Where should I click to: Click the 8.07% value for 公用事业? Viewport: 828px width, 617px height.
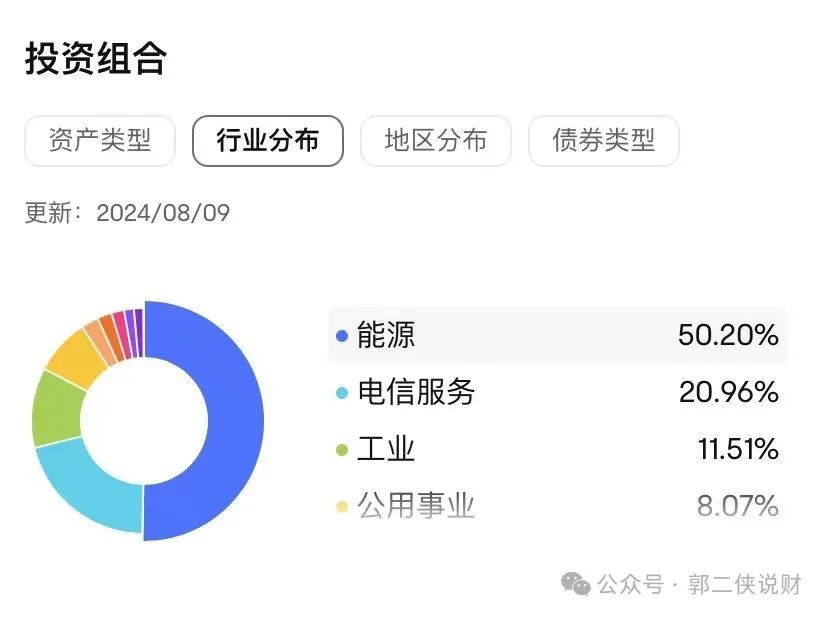(738, 506)
